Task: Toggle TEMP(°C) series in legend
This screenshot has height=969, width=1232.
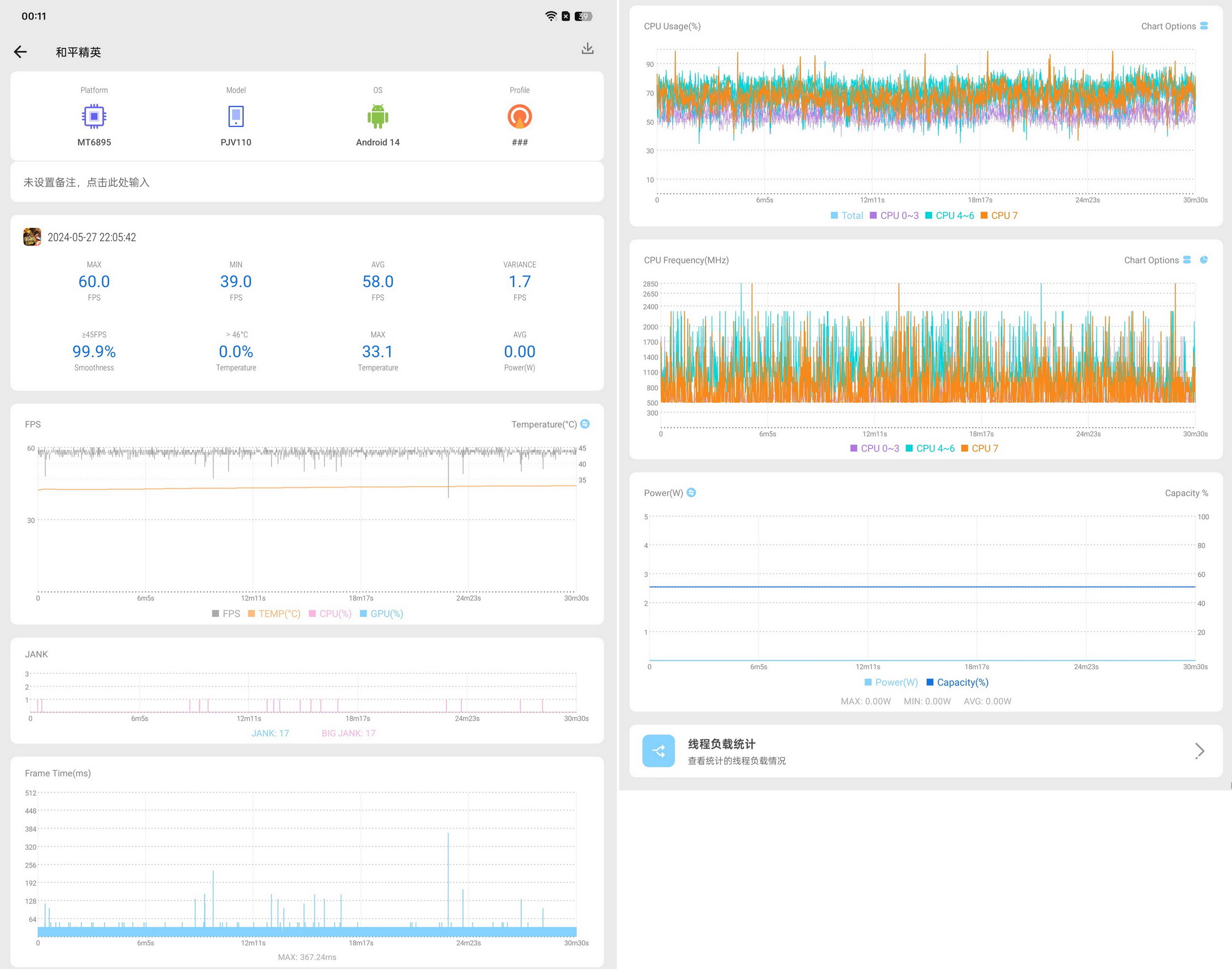Action: 275,613
